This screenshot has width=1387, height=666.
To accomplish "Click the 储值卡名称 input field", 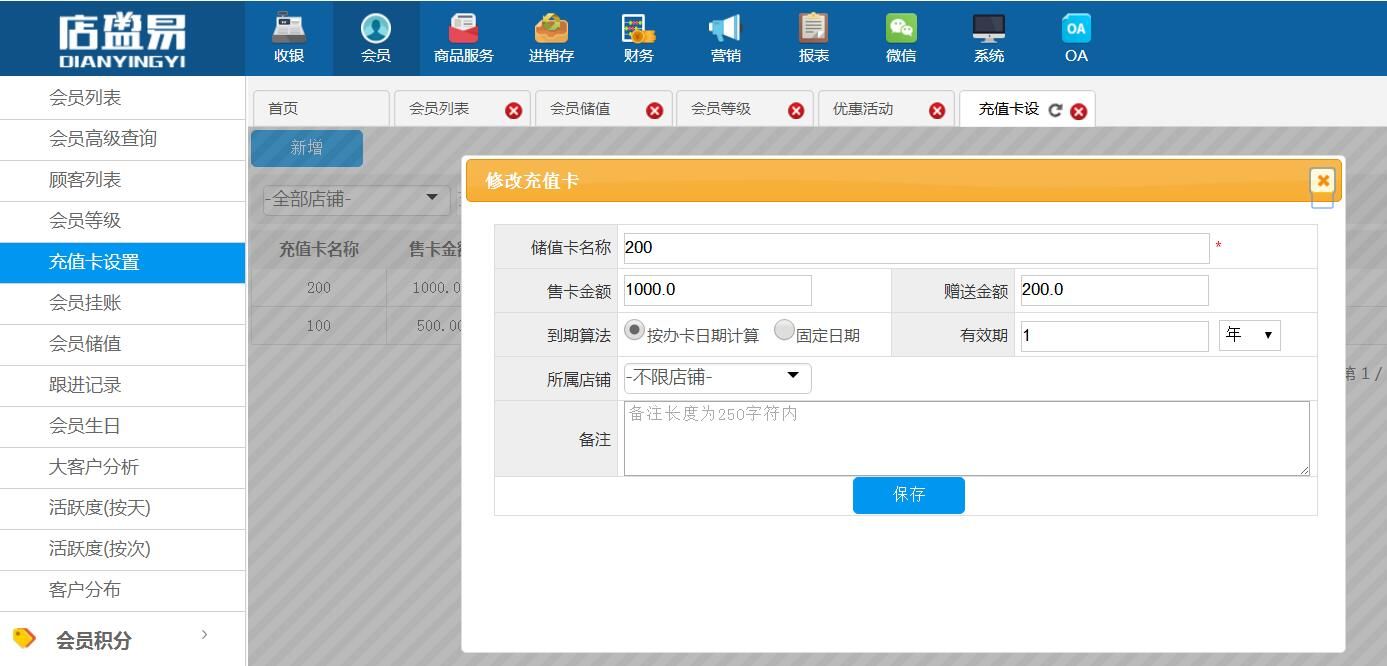I will coord(916,248).
